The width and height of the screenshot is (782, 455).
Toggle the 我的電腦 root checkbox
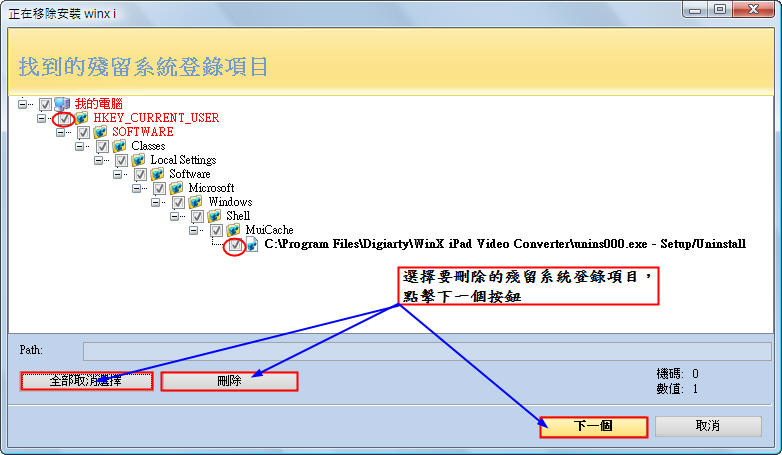[46, 104]
